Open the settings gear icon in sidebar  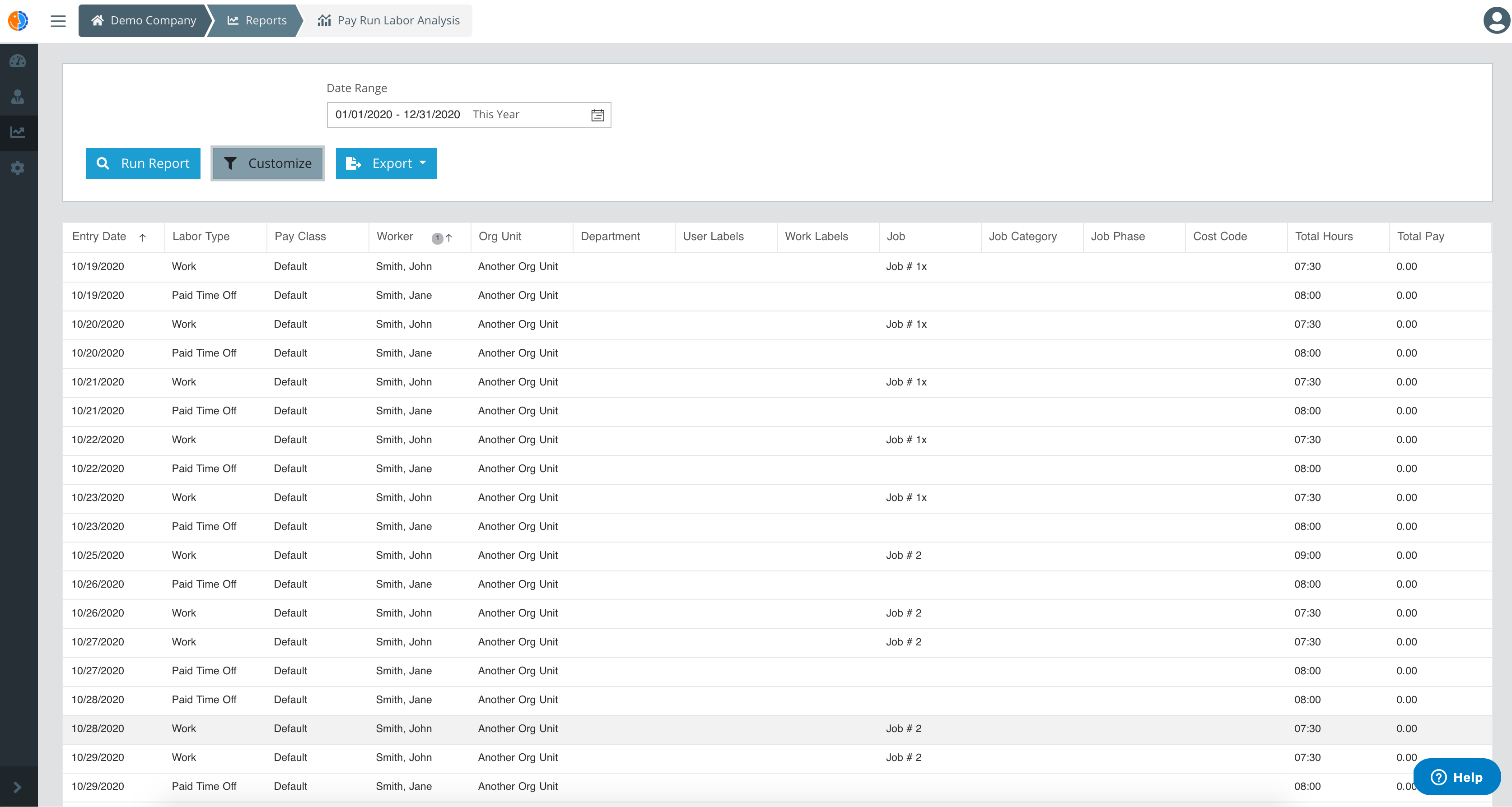pyautogui.click(x=18, y=168)
